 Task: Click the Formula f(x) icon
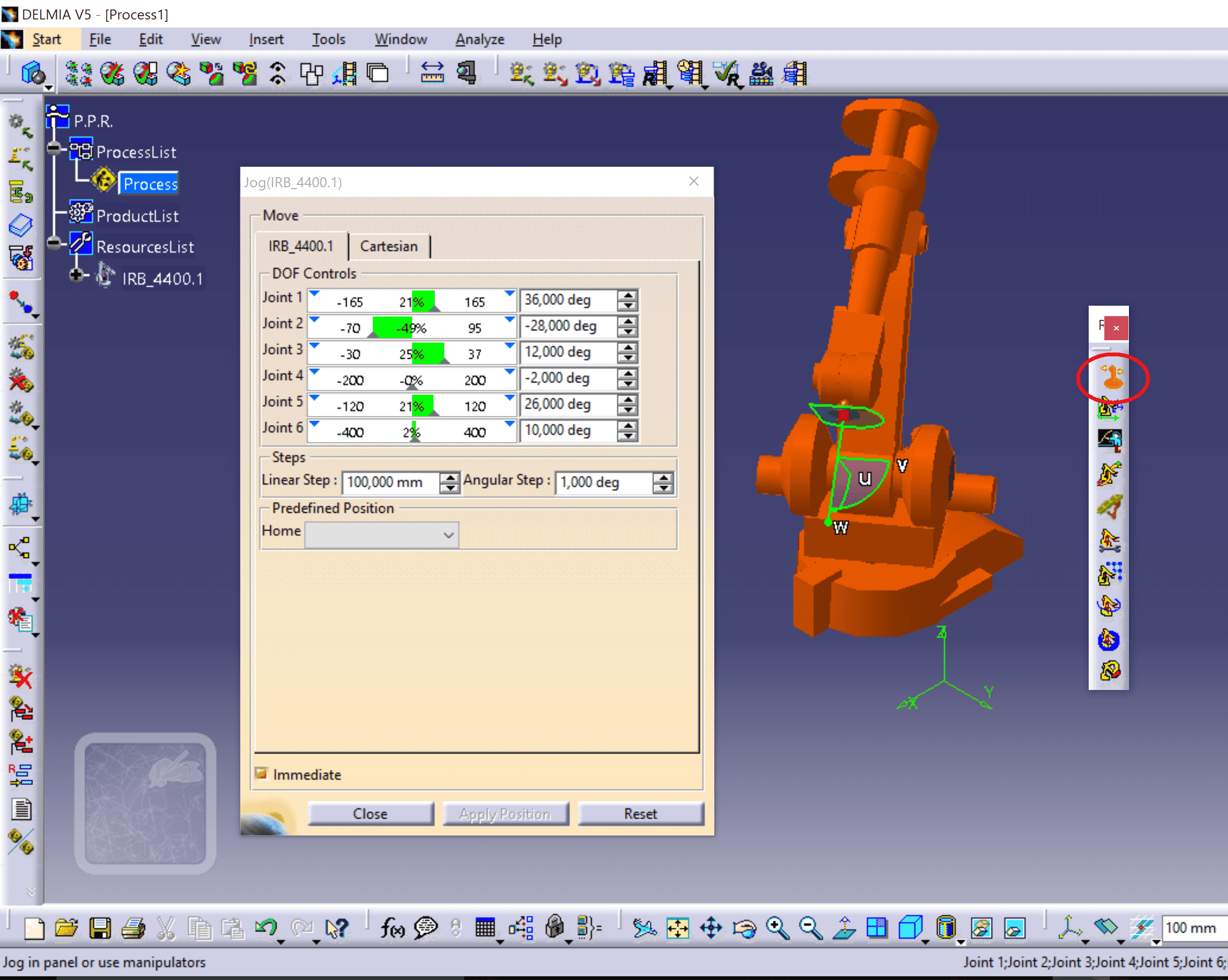pos(392,928)
